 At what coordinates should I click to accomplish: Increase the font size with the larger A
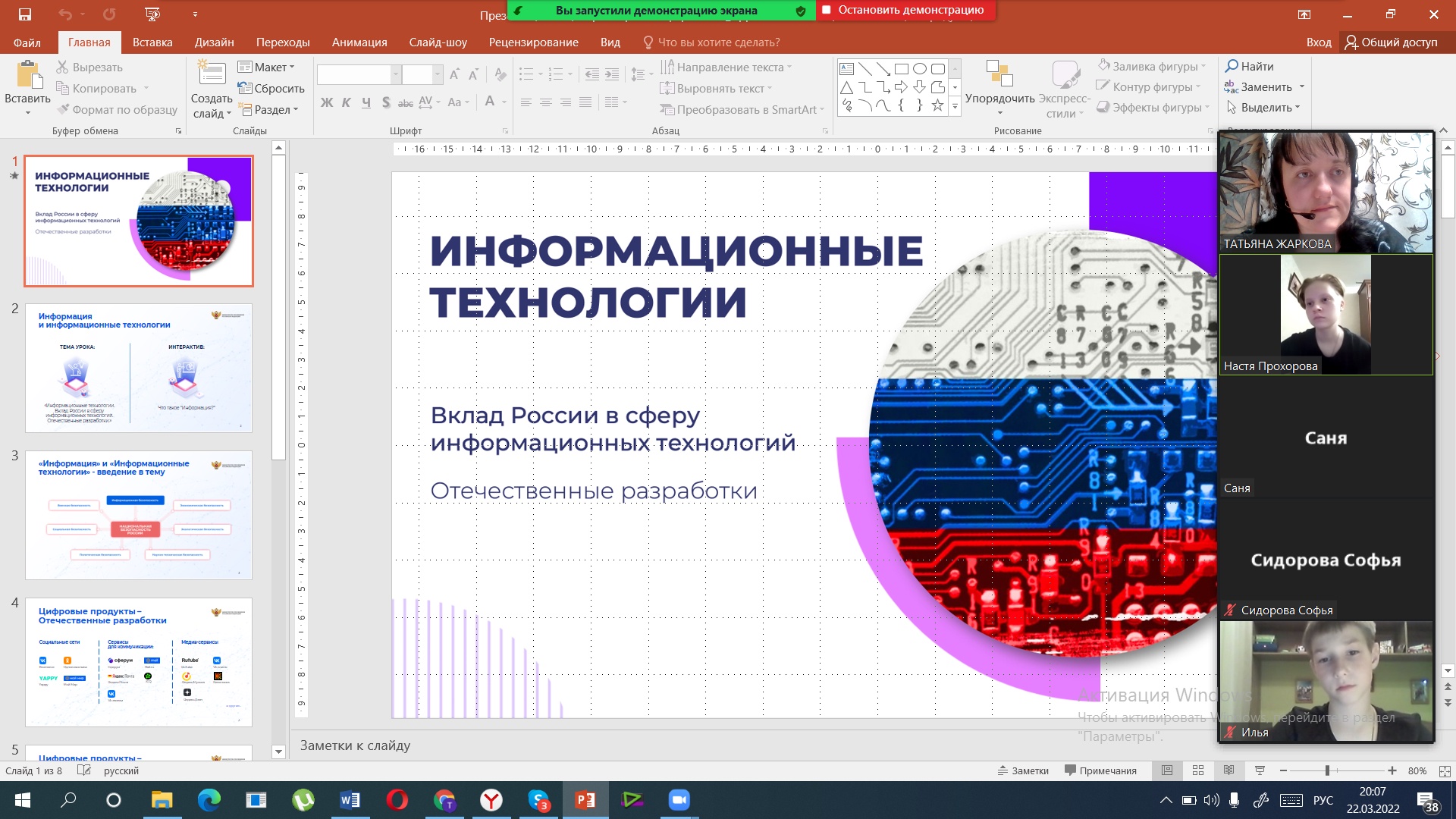click(454, 74)
